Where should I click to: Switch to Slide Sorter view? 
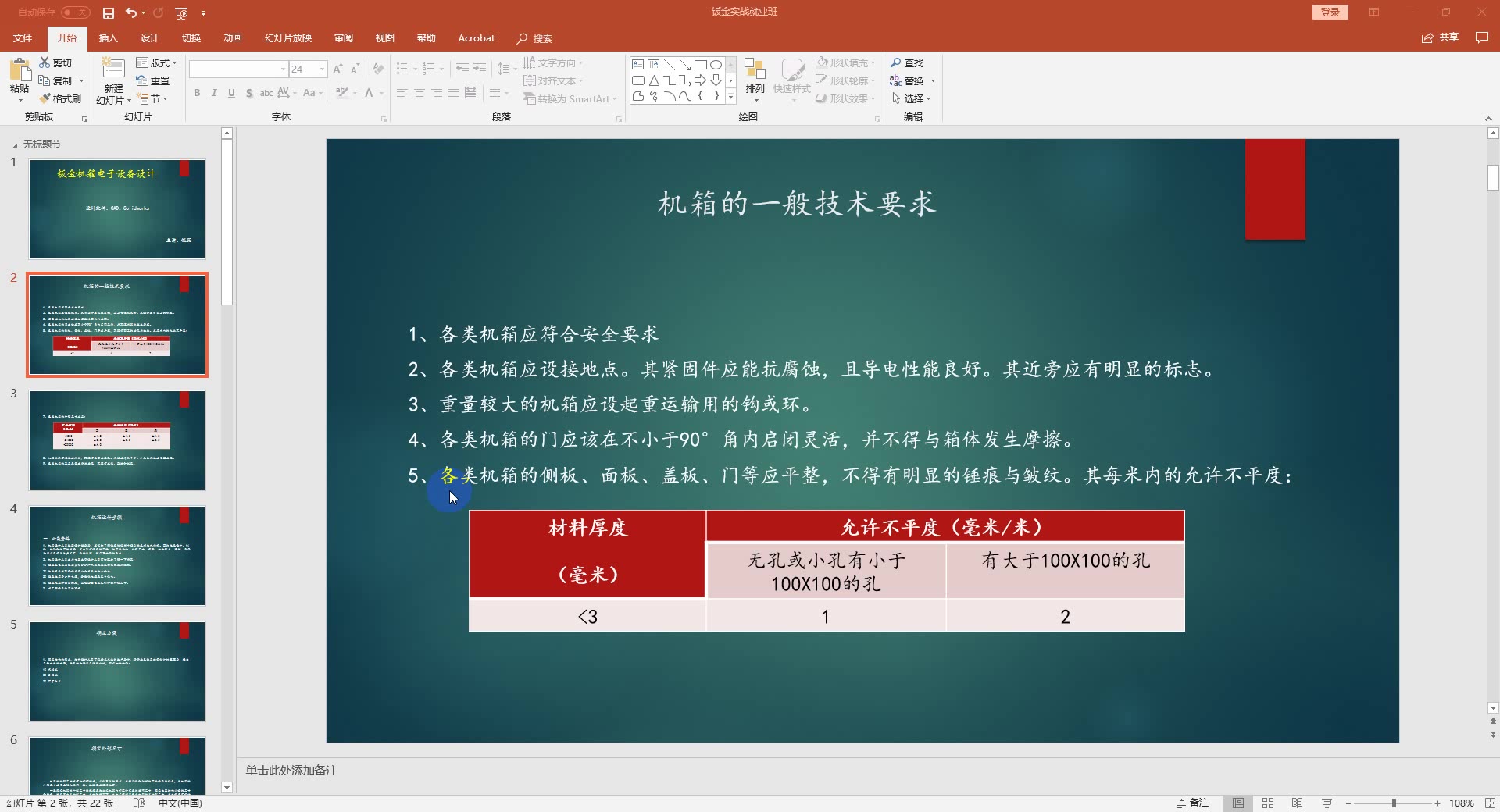click(x=1268, y=803)
